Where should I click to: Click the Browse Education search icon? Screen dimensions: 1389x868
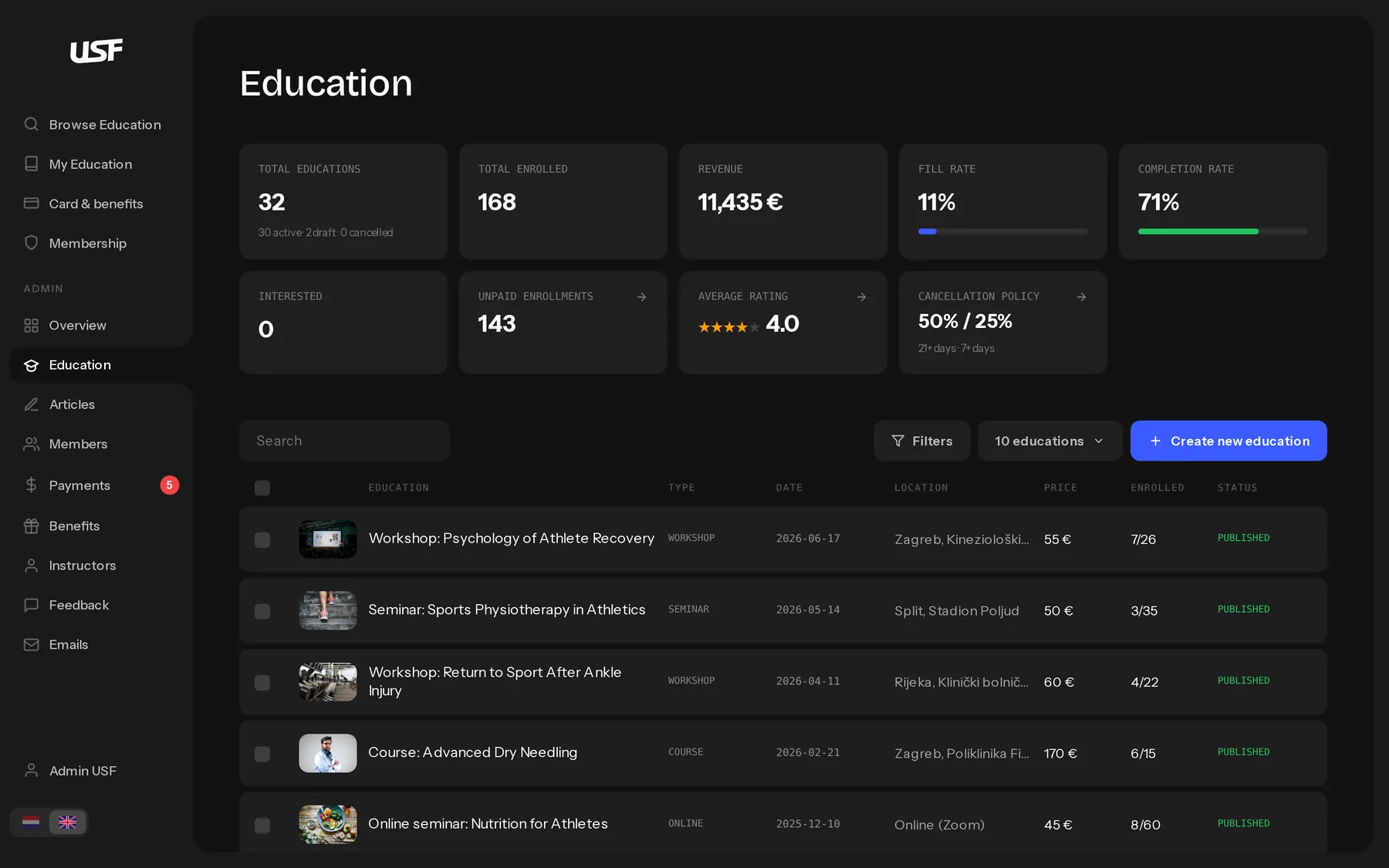click(x=31, y=124)
